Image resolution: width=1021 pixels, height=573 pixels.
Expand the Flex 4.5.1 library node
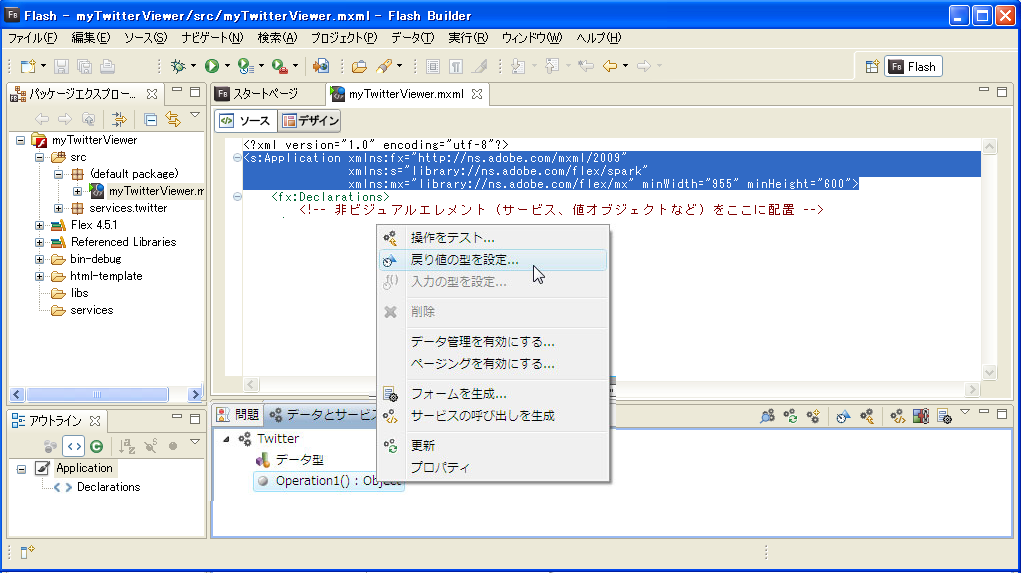[40, 225]
